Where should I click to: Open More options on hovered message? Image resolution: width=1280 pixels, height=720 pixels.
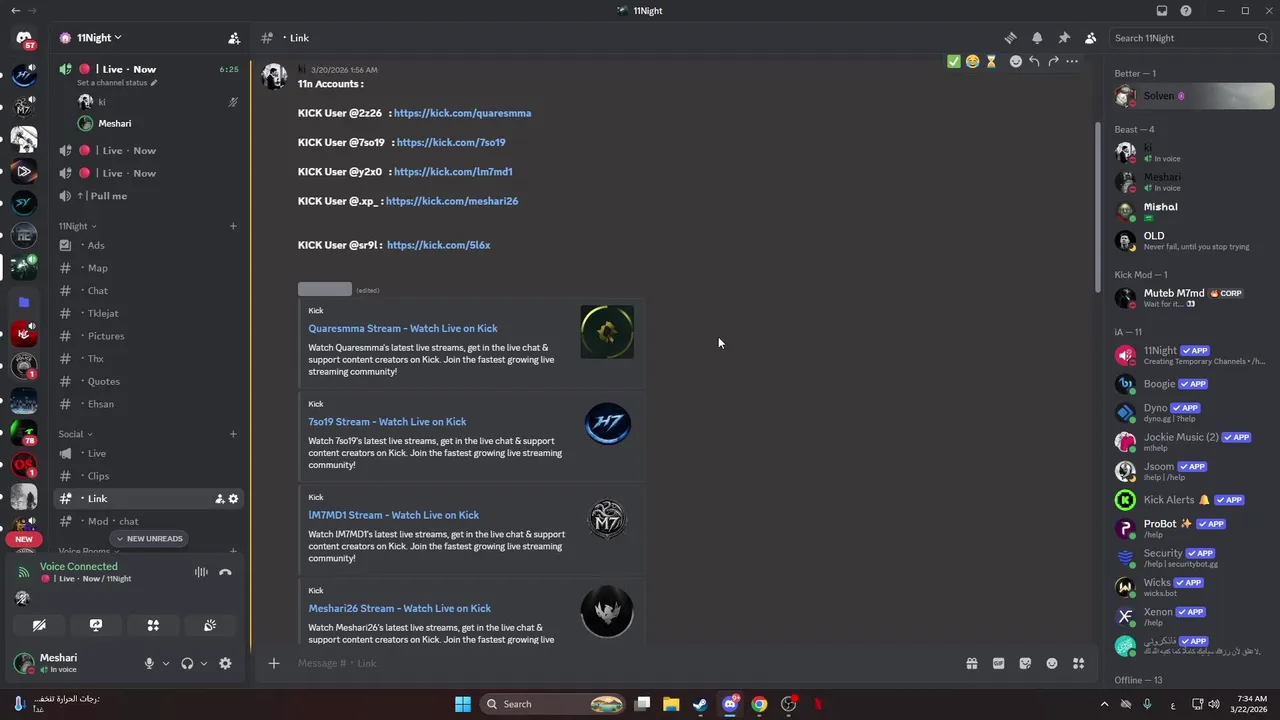(x=1072, y=61)
